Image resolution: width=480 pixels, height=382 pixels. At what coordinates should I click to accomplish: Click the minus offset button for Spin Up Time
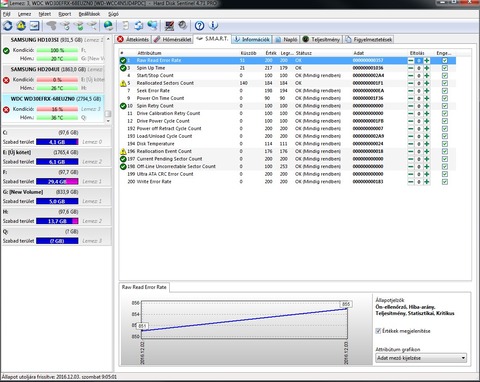click(x=411, y=68)
